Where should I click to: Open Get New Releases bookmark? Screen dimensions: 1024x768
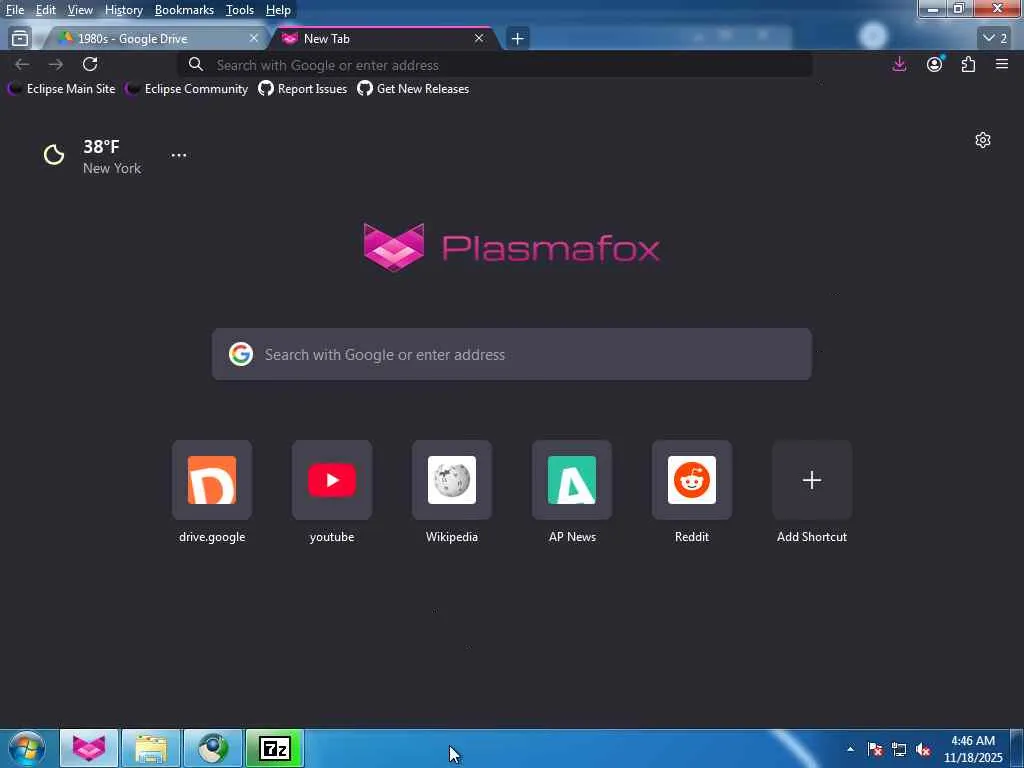click(x=413, y=89)
